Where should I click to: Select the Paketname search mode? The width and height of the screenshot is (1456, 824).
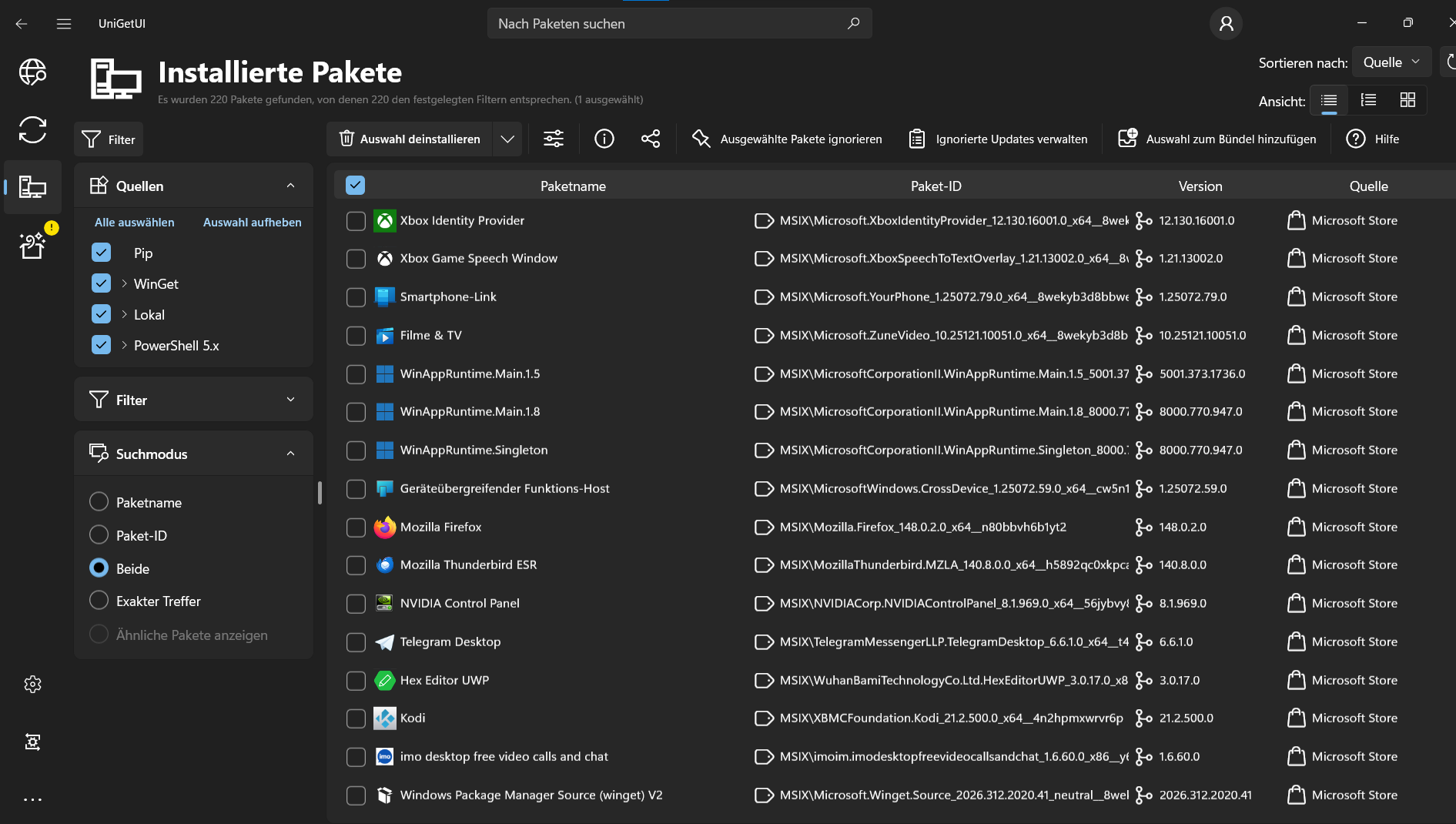click(x=99, y=502)
